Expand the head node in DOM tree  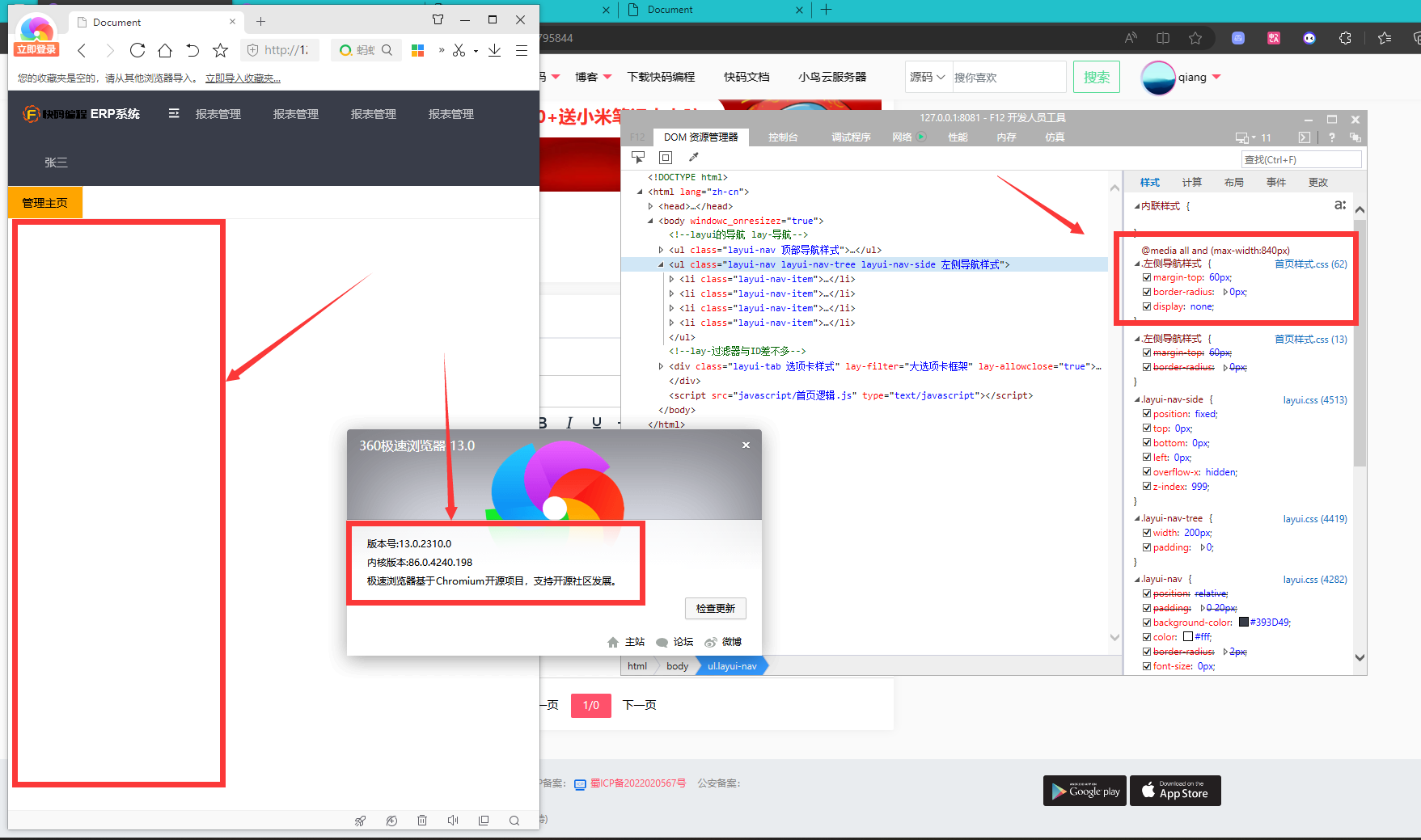point(651,206)
